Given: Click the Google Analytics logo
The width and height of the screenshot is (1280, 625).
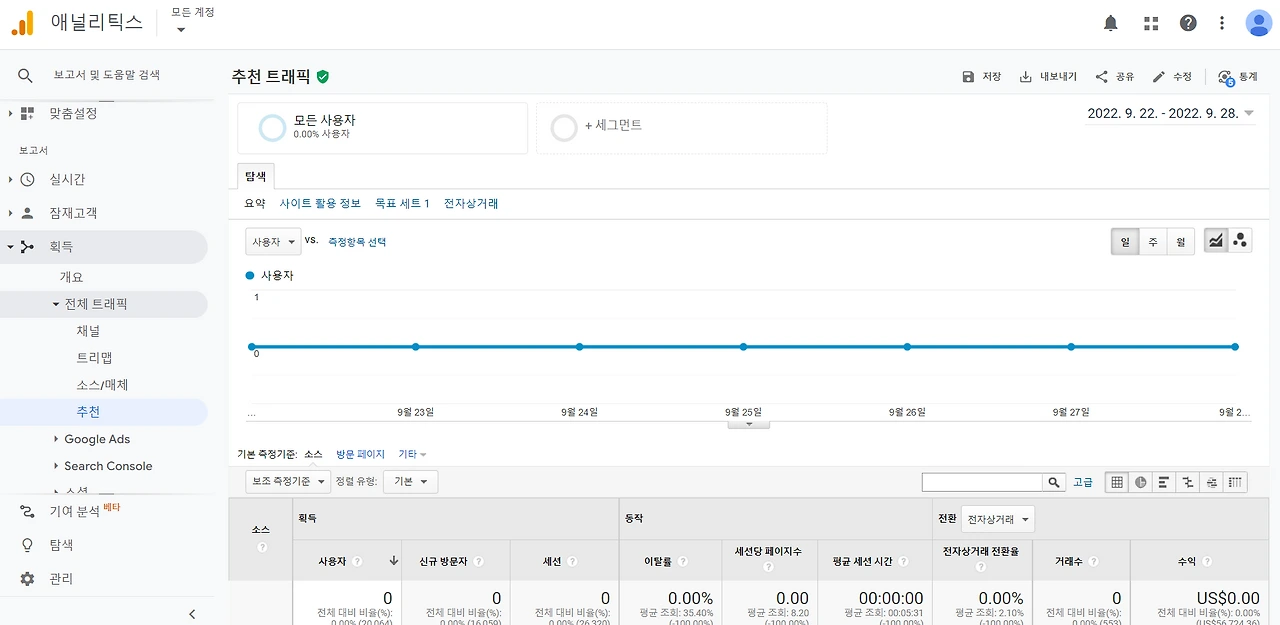Looking at the screenshot, I should click(22, 23).
